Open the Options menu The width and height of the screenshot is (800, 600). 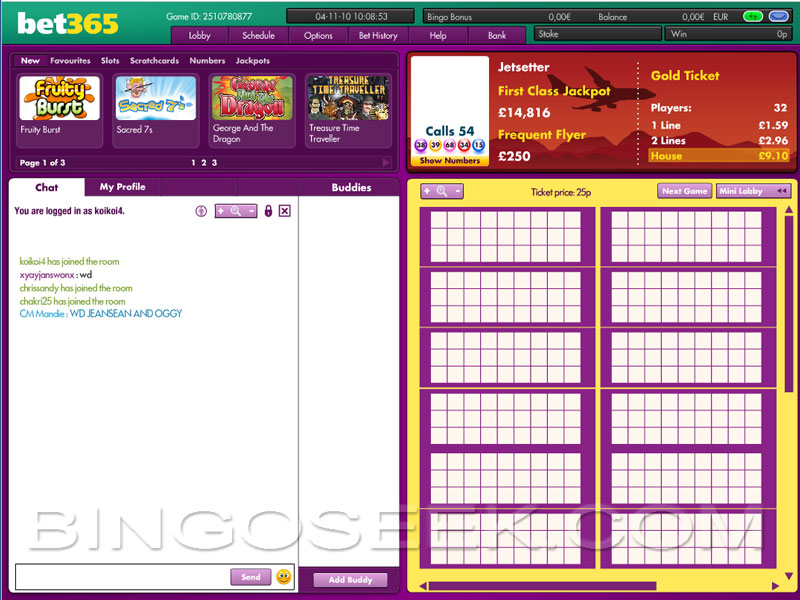coord(318,36)
